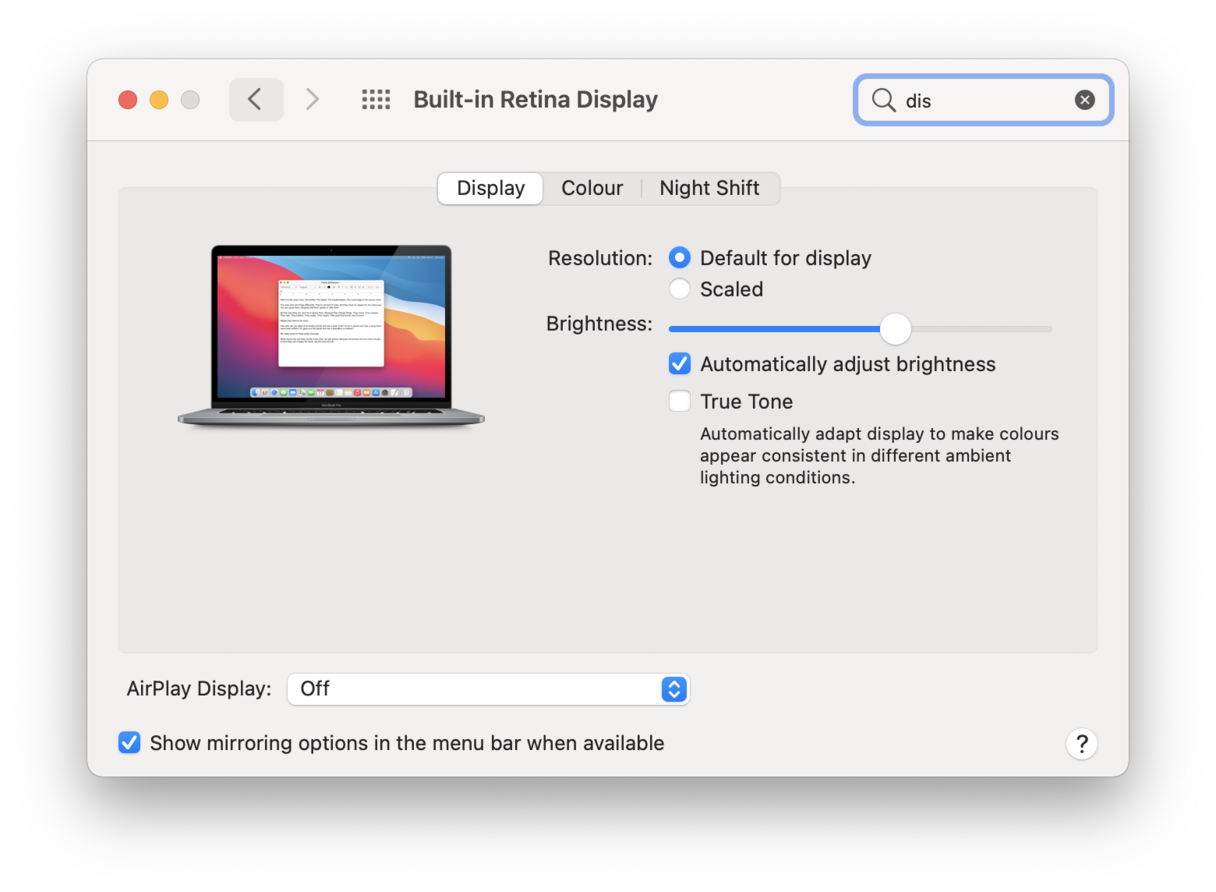This screenshot has width=1216, height=892.
Task: Open help using the question mark icon
Action: tap(1081, 743)
